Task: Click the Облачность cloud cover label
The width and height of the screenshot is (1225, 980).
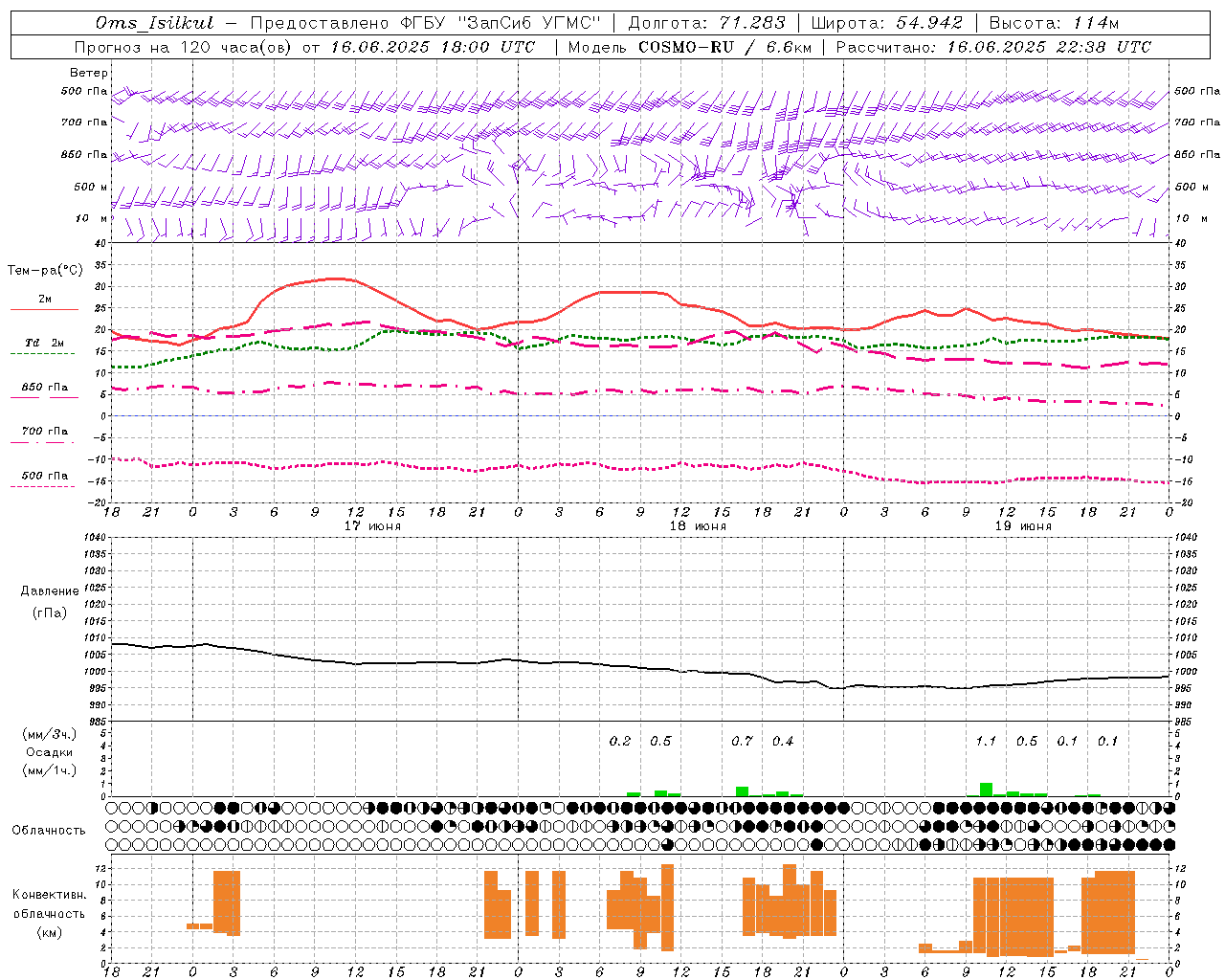Action: pyautogui.click(x=49, y=831)
